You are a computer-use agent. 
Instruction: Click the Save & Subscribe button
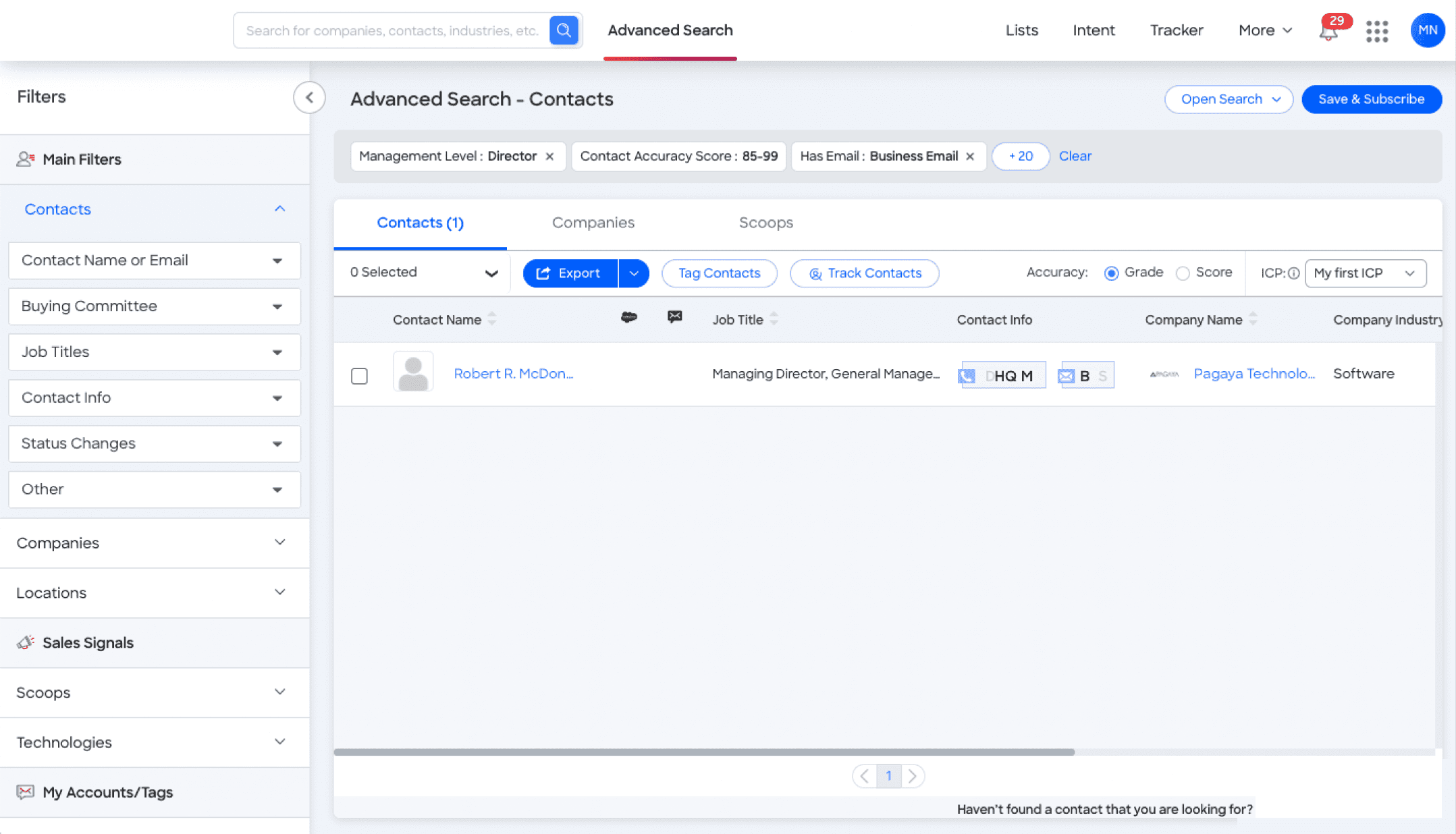(1371, 99)
